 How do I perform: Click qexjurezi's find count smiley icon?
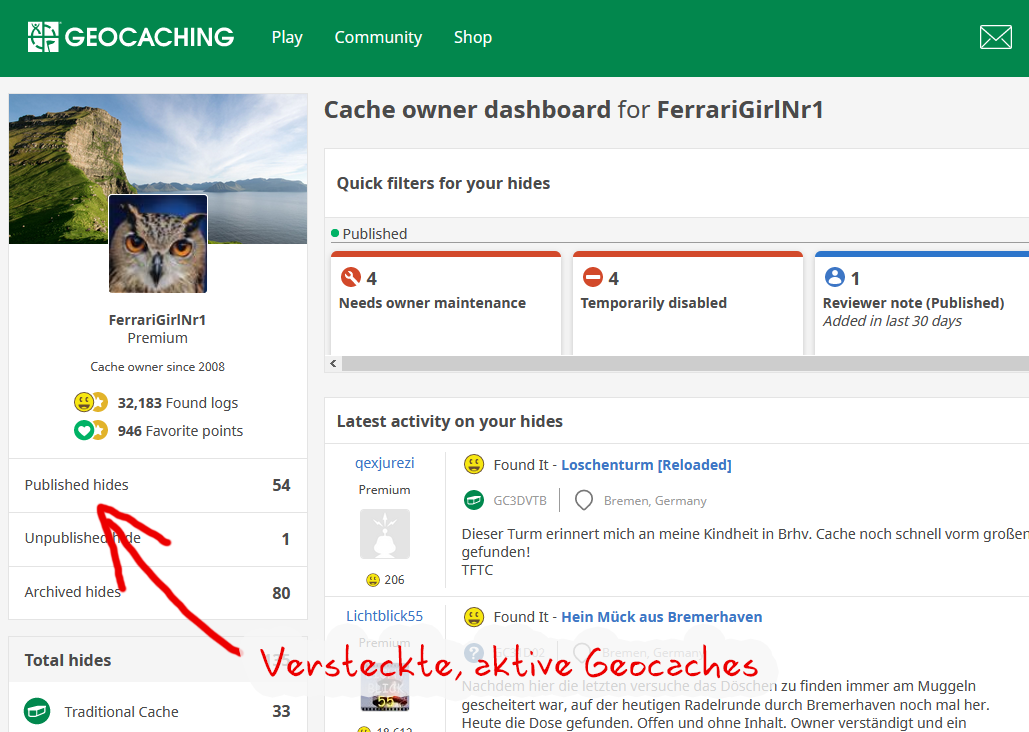click(x=373, y=580)
